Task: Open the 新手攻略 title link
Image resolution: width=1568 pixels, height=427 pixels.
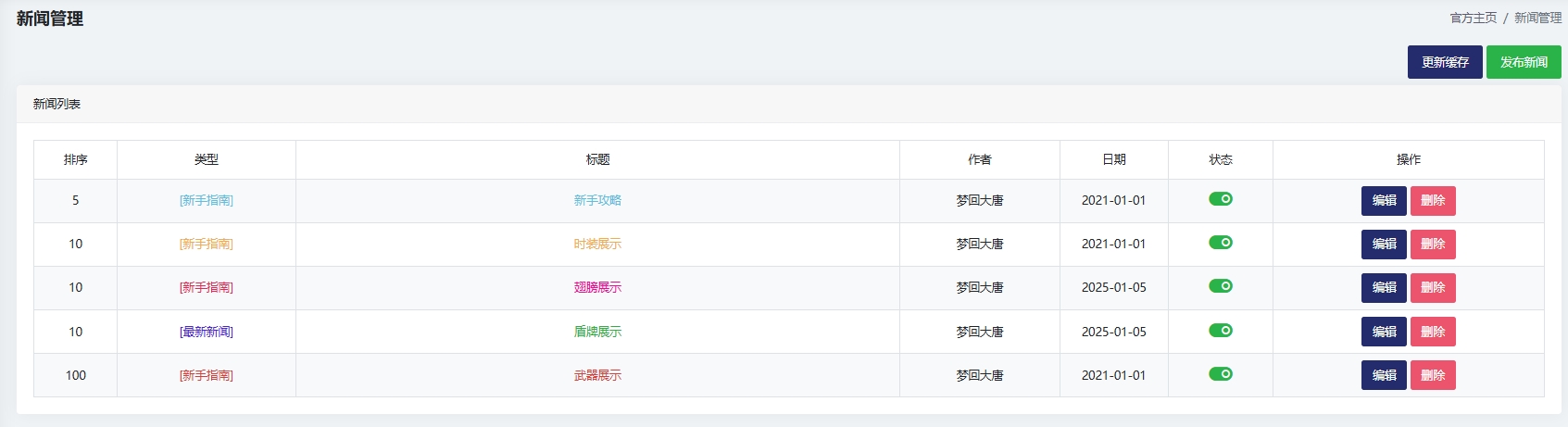Action: [x=597, y=200]
